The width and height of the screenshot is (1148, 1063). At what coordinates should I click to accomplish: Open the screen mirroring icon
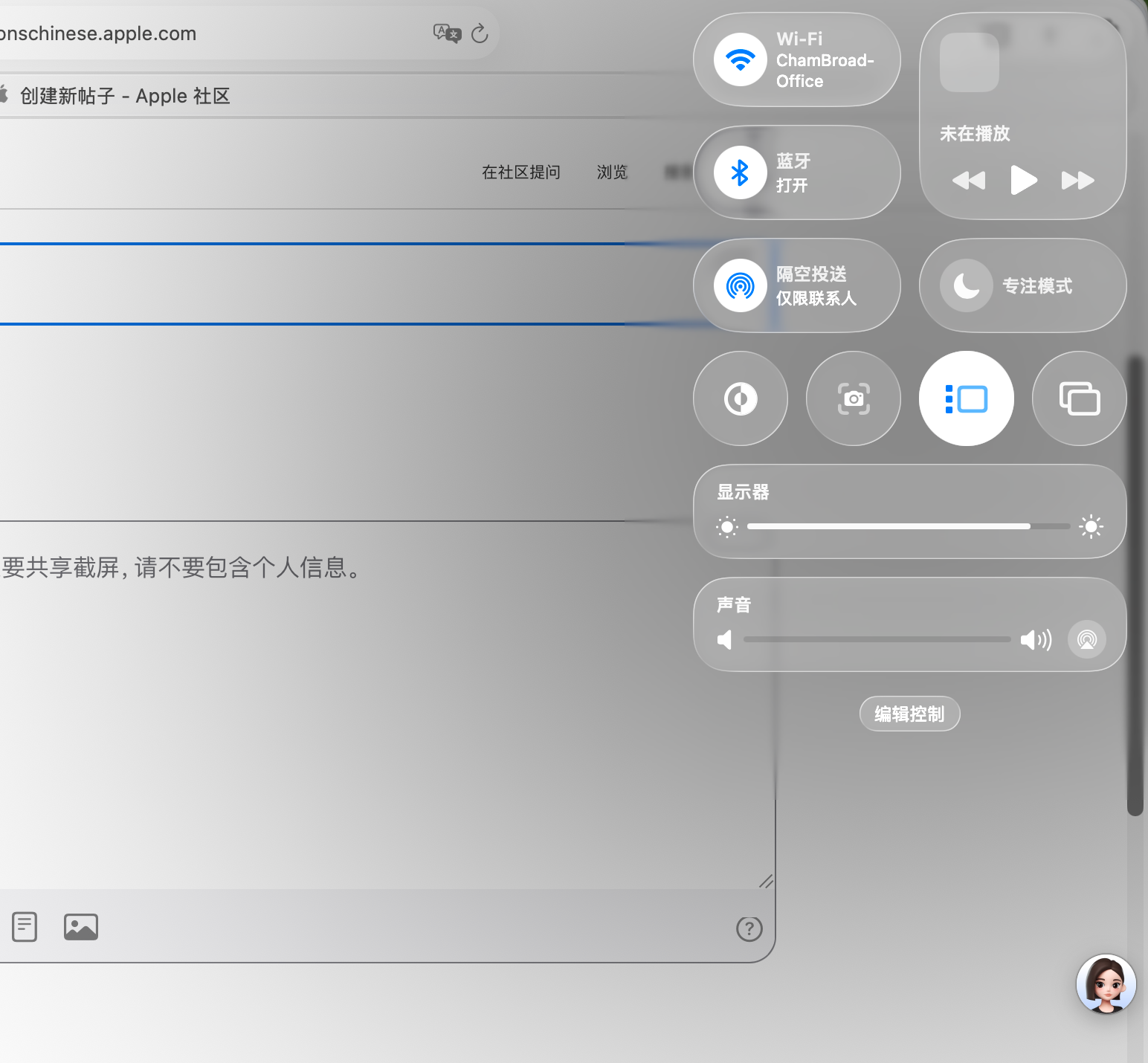(1079, 398)
